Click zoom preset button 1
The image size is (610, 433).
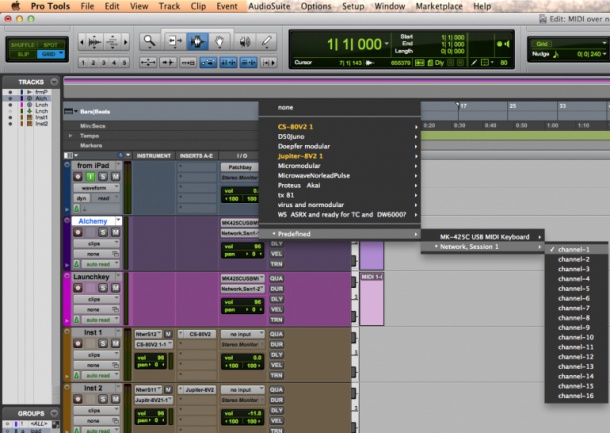pos(83,62)
